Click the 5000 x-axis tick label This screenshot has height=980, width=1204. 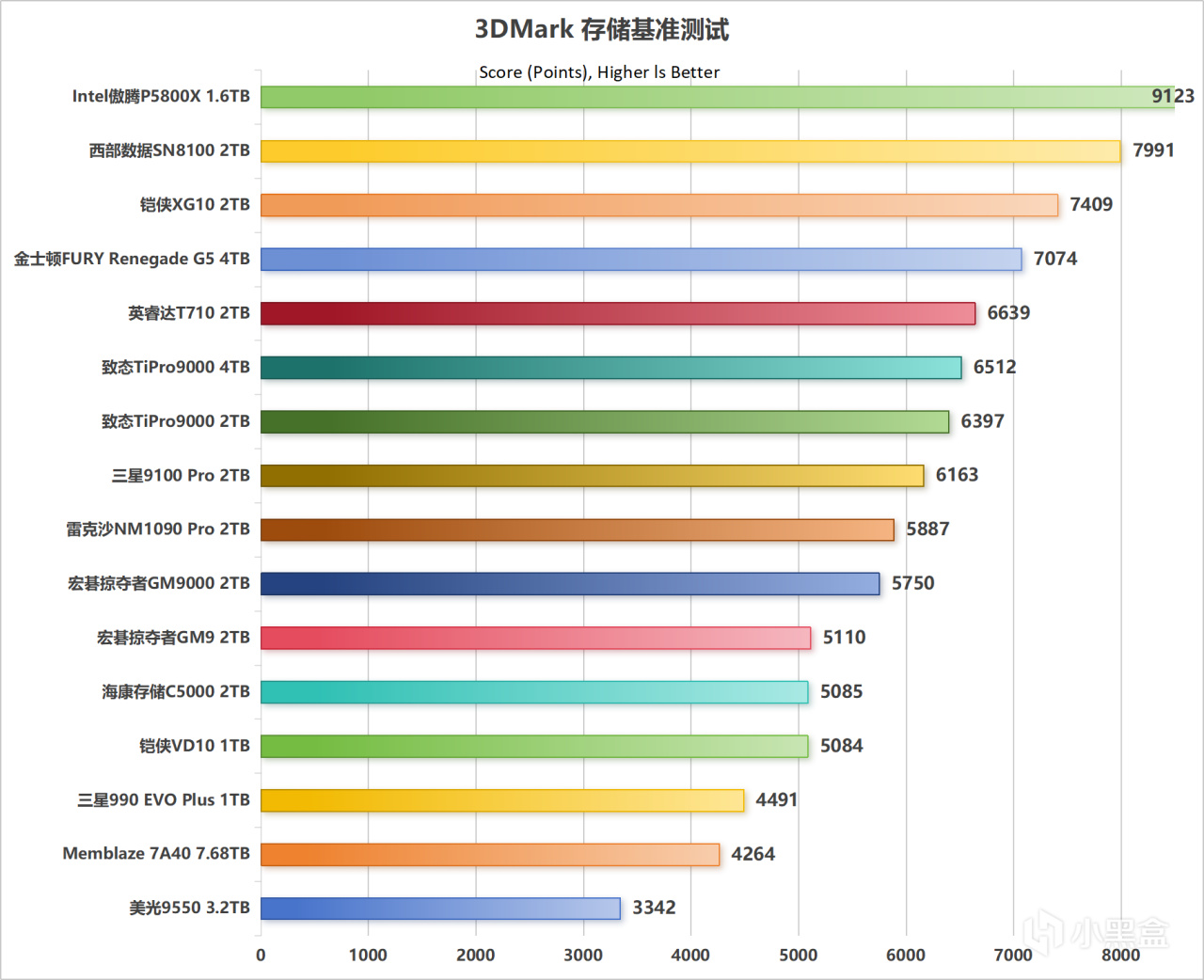tap(799, 956)
